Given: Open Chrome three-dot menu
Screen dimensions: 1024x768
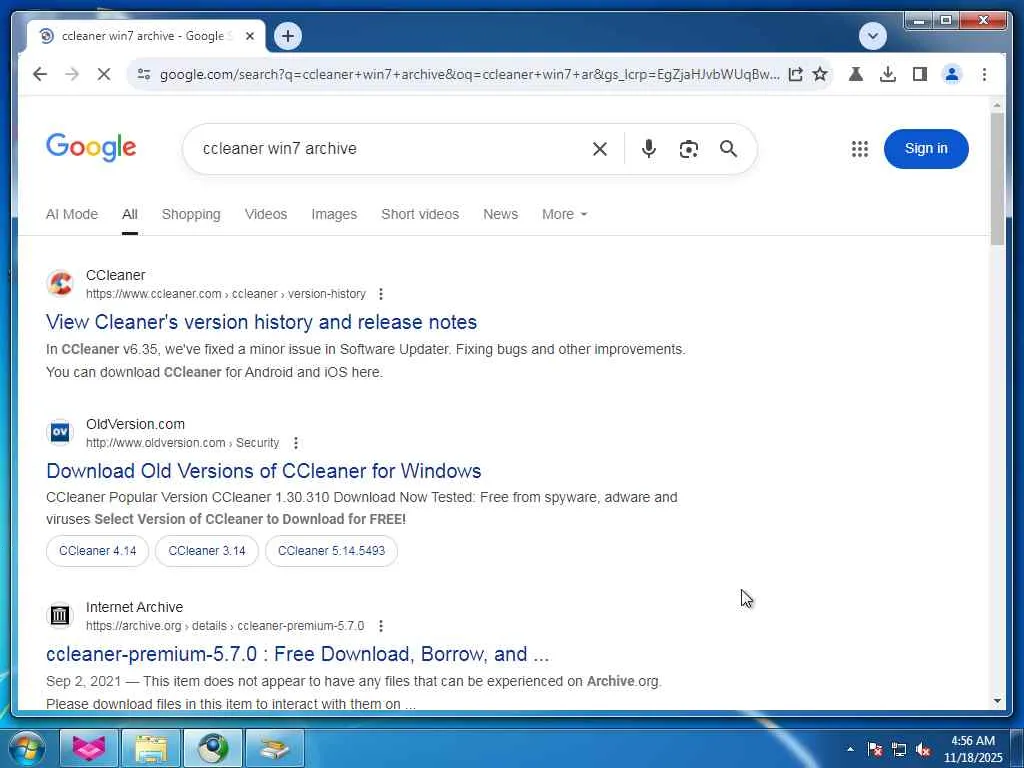Looking at the screenshot, I should (984, 74).
